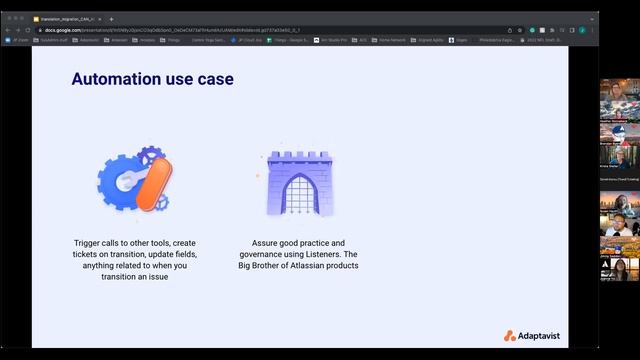This screenshot has height=360, width=640.
Task: Bookmark this page with the star icon
Action: 520,30
